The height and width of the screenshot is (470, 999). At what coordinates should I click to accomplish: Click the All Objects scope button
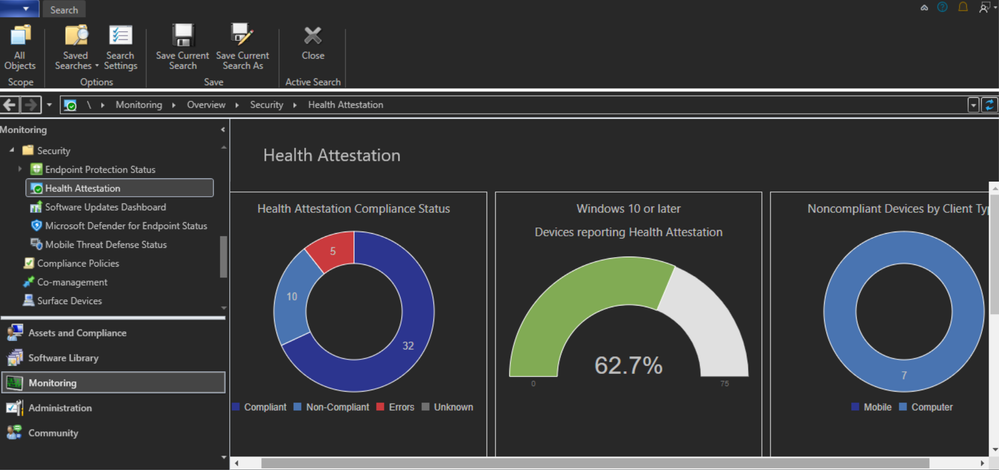click(20, 48)
